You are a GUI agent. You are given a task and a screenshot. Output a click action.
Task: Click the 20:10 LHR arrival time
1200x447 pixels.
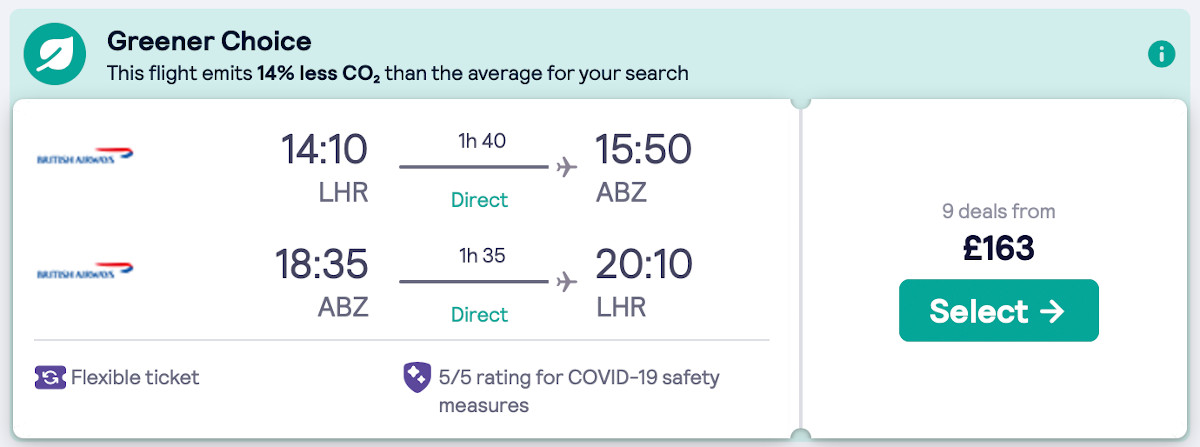643,265
